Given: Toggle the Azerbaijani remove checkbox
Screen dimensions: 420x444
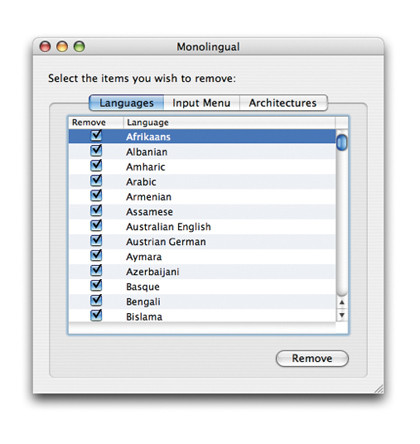Looking at the screenshot, I should 96,271.
